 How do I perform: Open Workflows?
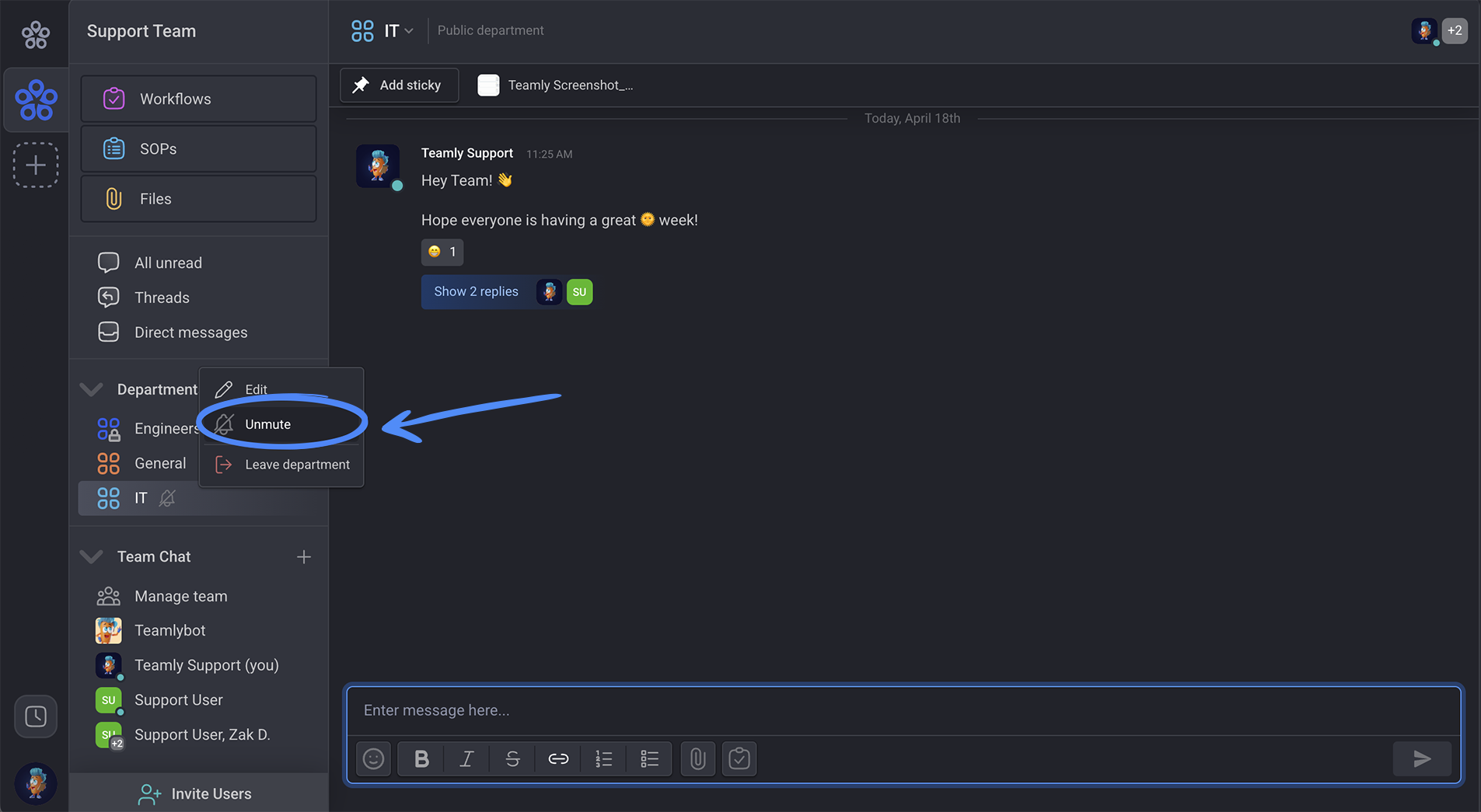coord(198,99)
